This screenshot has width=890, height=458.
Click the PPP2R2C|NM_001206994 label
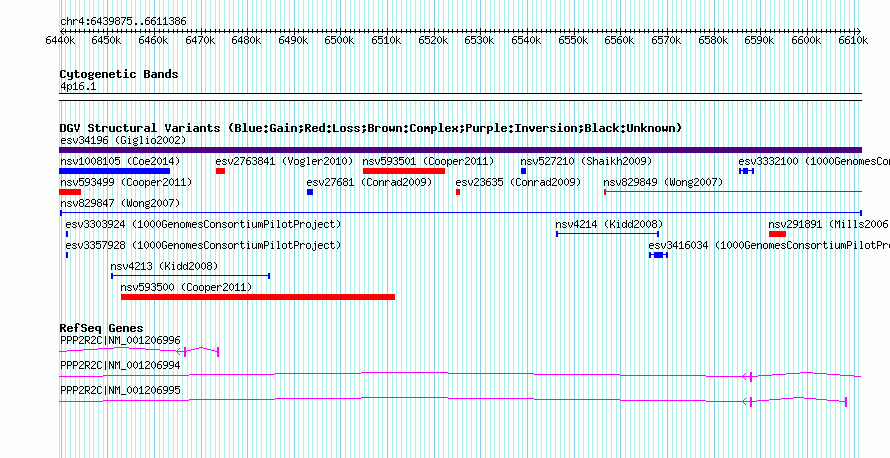pos(120,365)
